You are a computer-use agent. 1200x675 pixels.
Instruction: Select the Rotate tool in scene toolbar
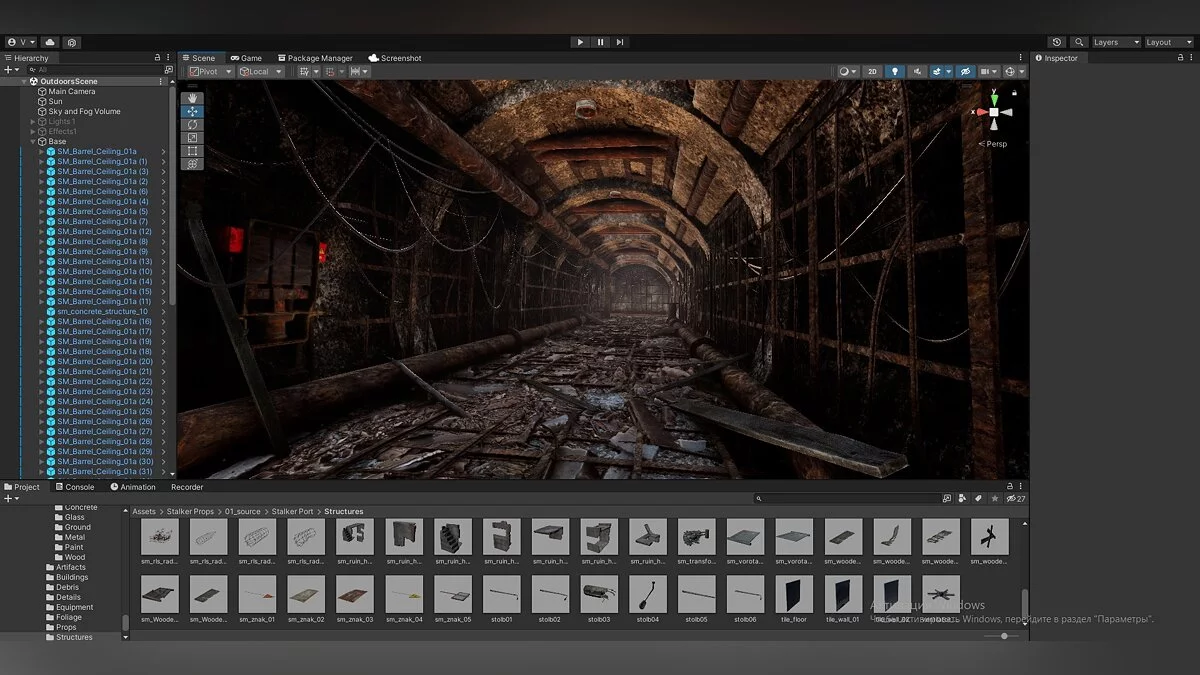point(192,125)
